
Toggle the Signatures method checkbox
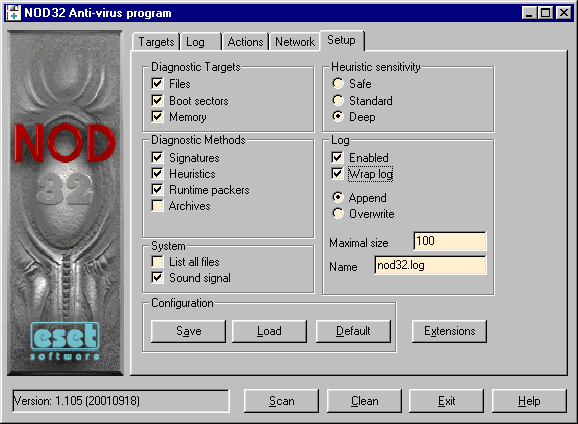157,157
